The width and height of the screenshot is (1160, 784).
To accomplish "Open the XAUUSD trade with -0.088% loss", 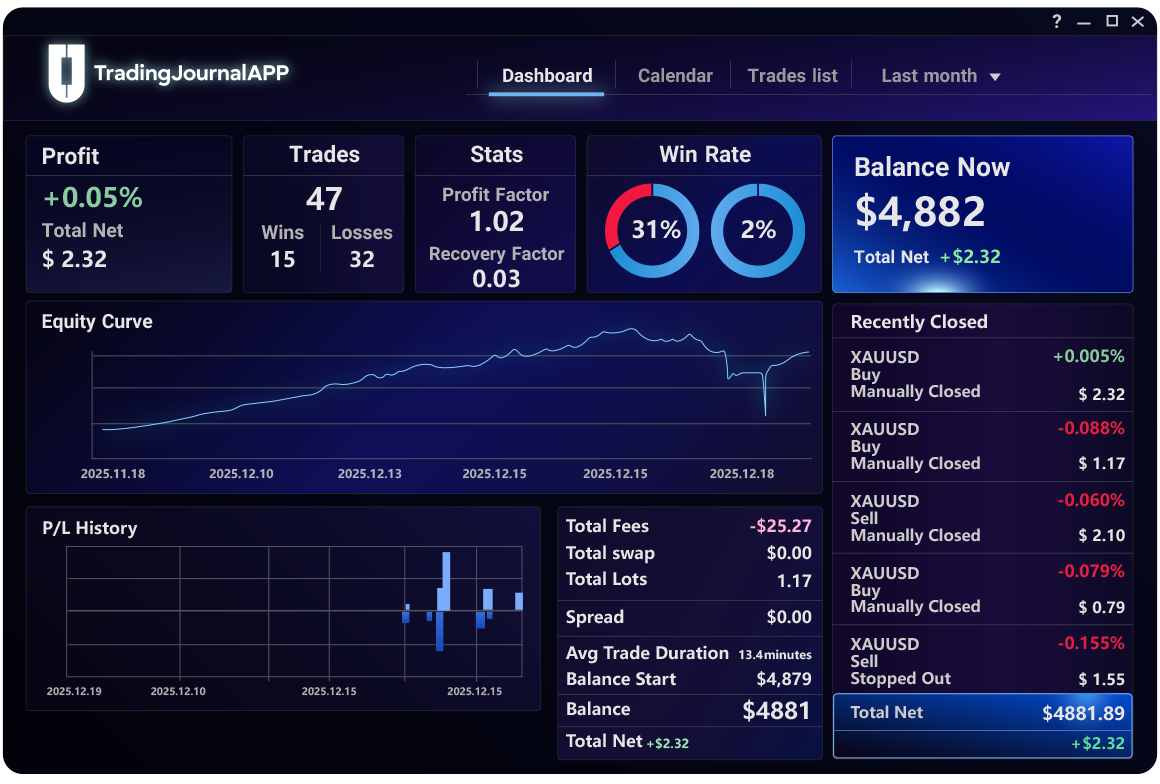I will [982, 446].
